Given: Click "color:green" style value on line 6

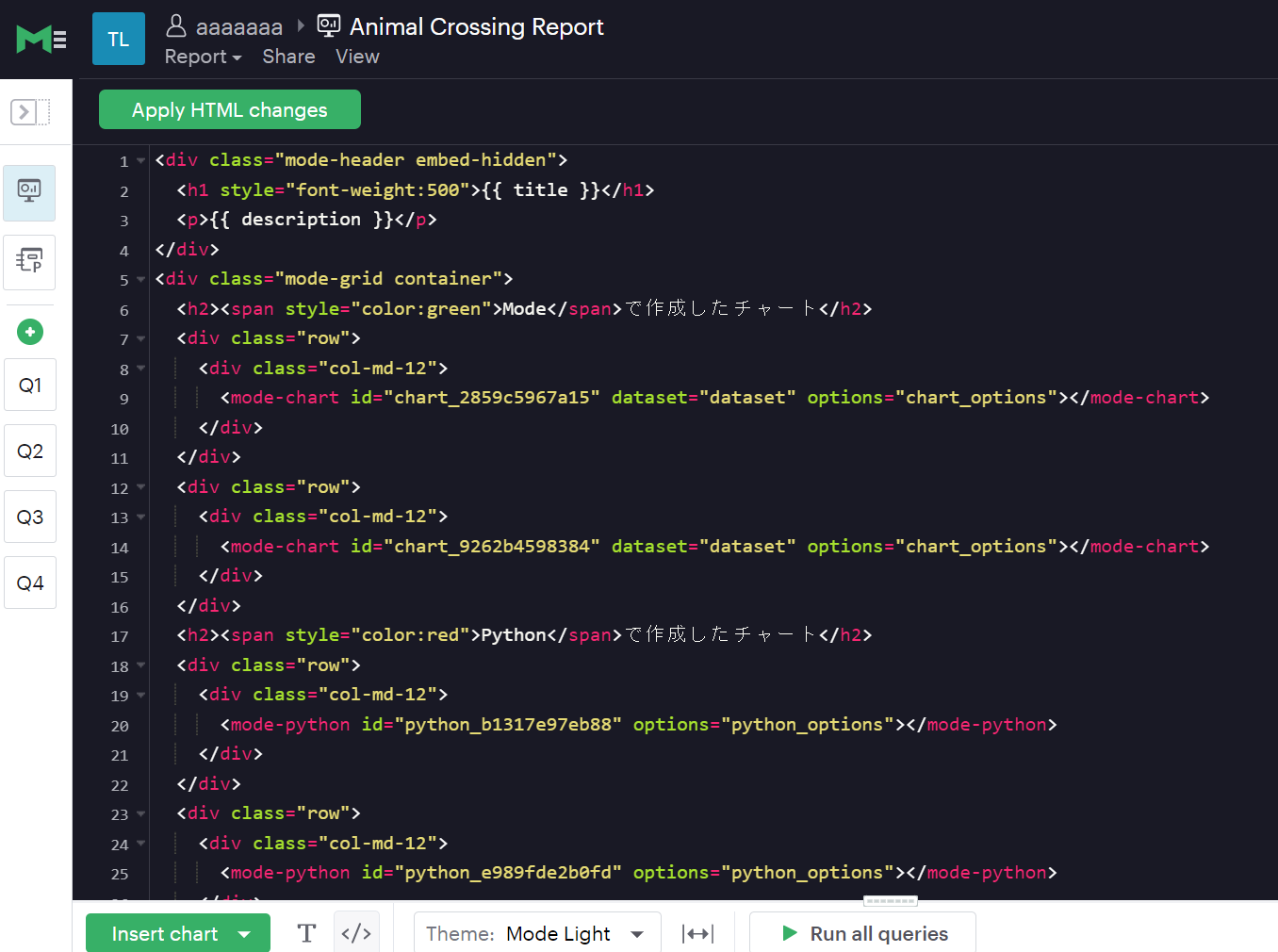Looking at the screenshot, I should [x=421, y=308].
